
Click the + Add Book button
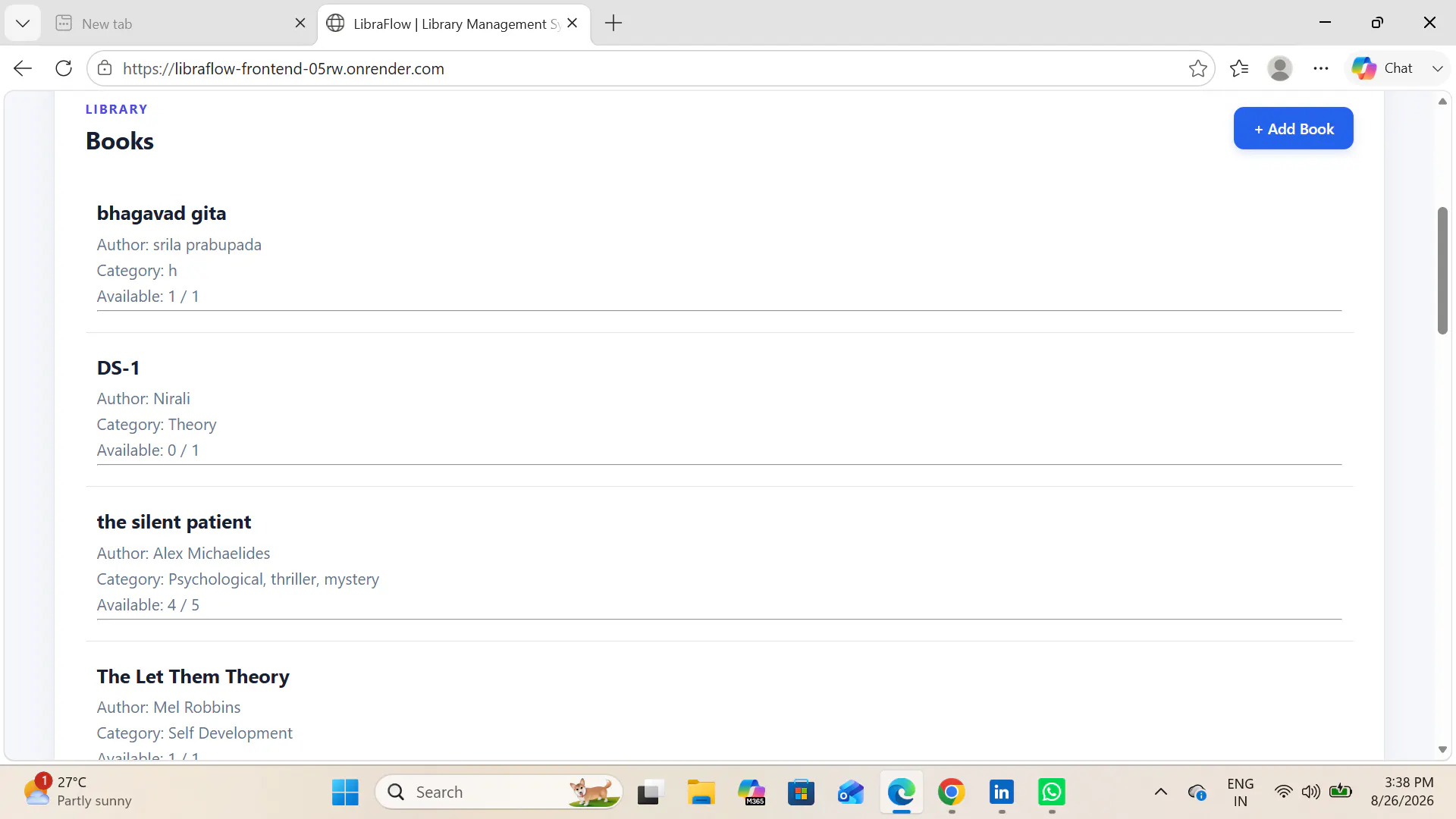click(x=1293, y=129)
